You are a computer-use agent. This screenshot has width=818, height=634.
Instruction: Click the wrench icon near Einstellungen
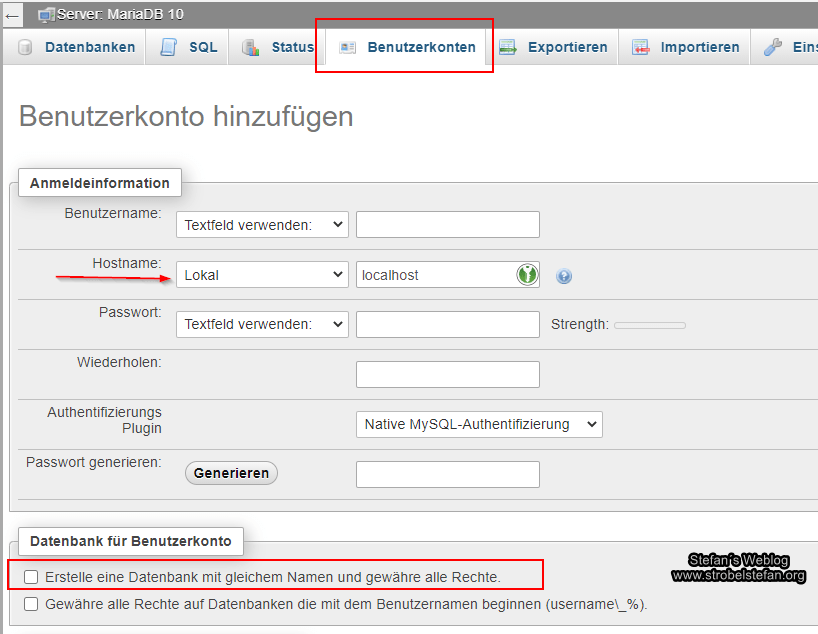coord(771,46)
